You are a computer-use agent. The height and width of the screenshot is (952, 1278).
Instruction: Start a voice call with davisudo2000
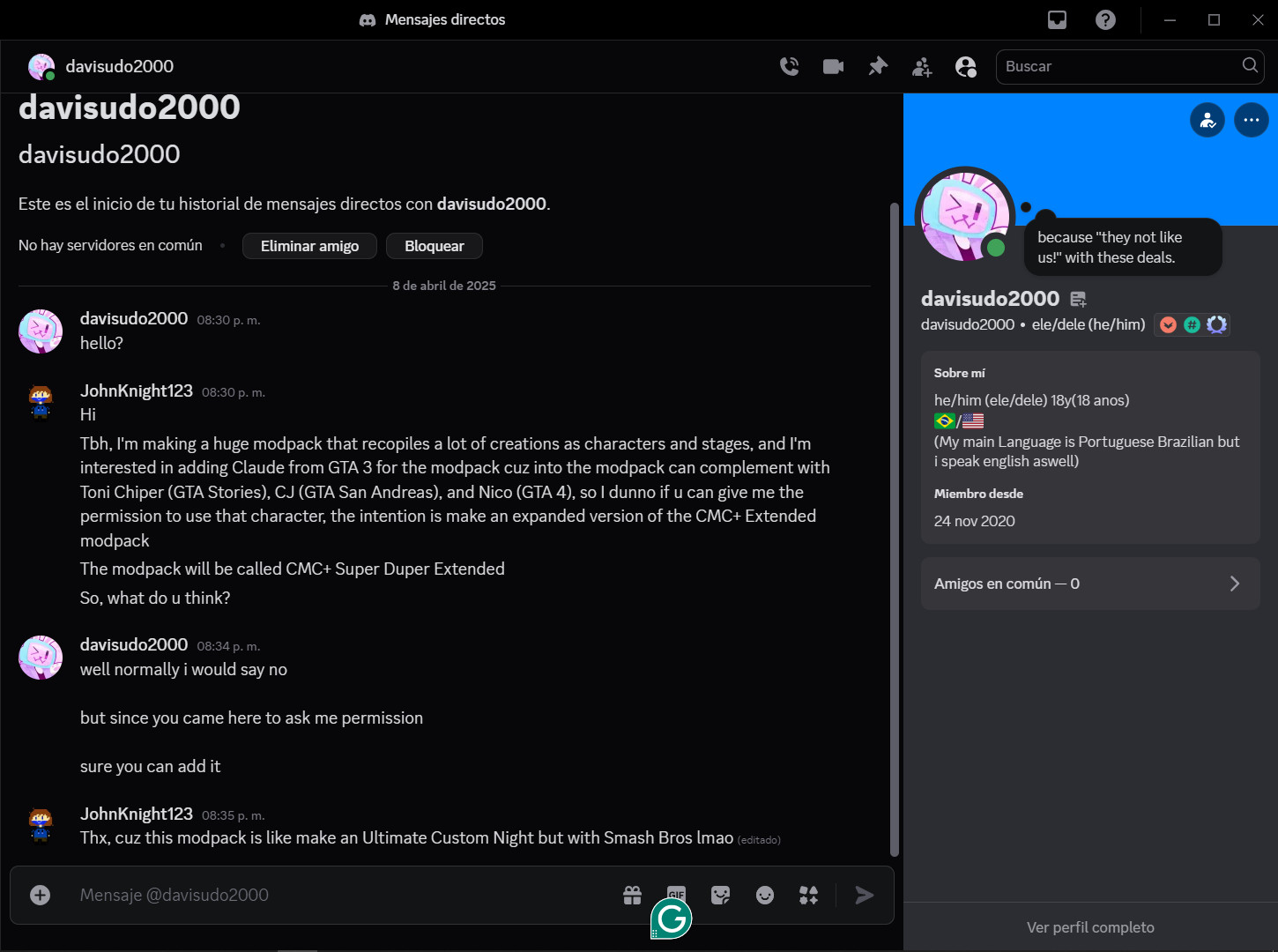[x=789, y=66]
